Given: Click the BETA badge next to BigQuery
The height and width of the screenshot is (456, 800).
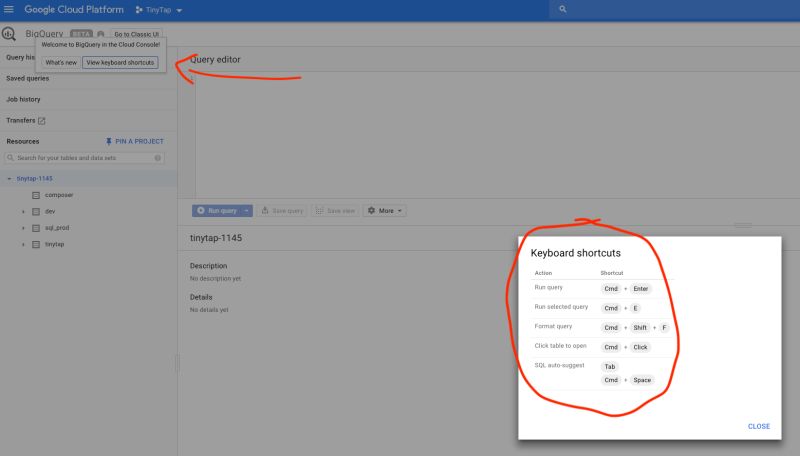Looking at the screenshot, I should [x=81, y=34].
